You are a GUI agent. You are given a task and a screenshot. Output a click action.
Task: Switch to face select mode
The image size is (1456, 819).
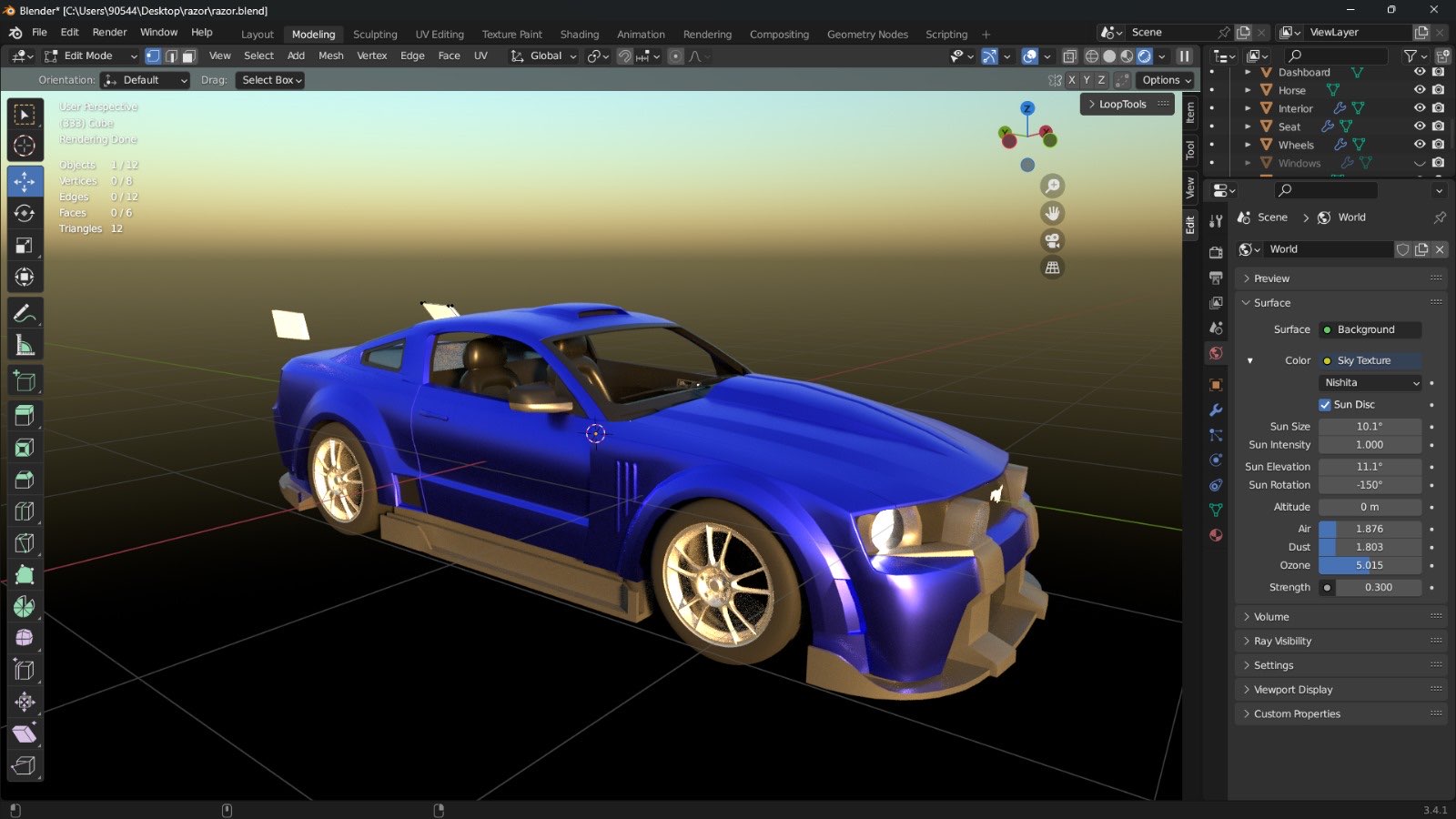click(x=188, y=56)
